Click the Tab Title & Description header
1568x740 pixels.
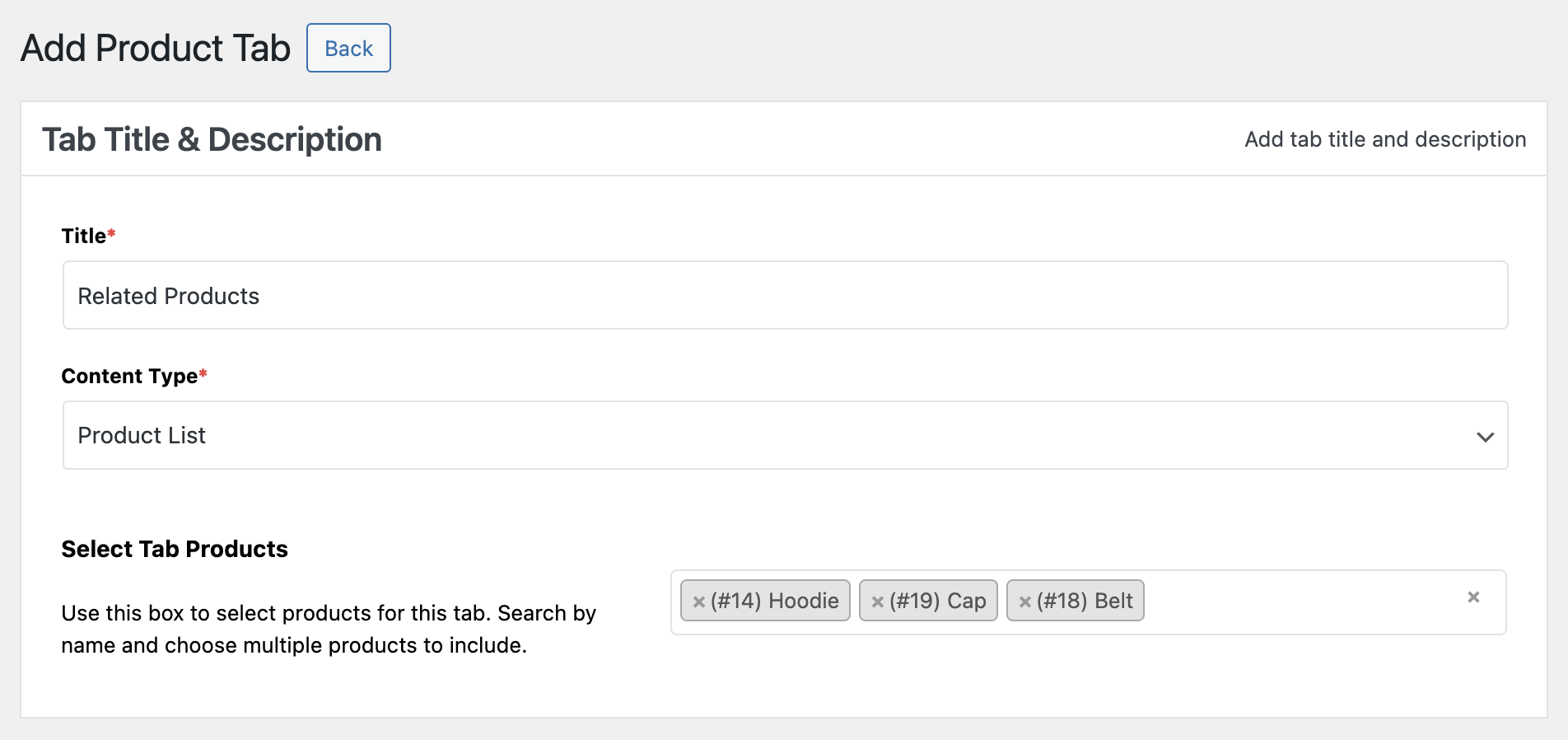click(212, 139)
